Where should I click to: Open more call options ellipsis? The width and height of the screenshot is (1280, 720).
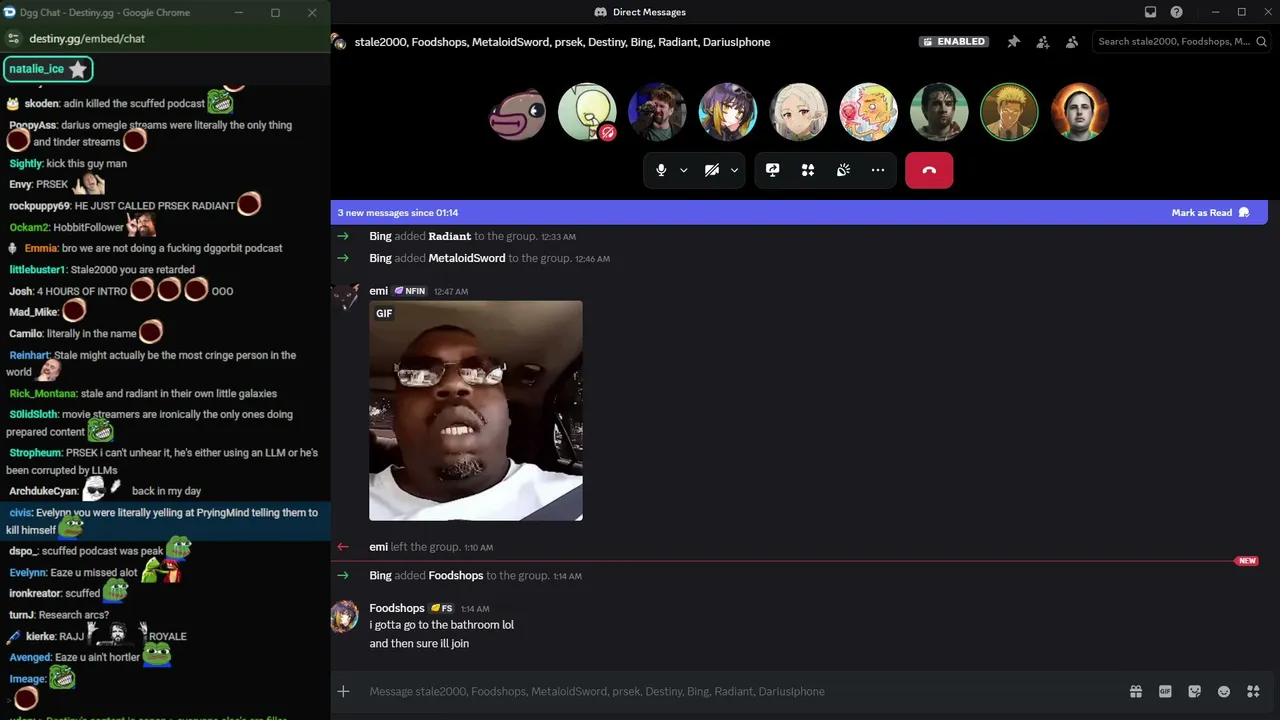click(878, 170)
